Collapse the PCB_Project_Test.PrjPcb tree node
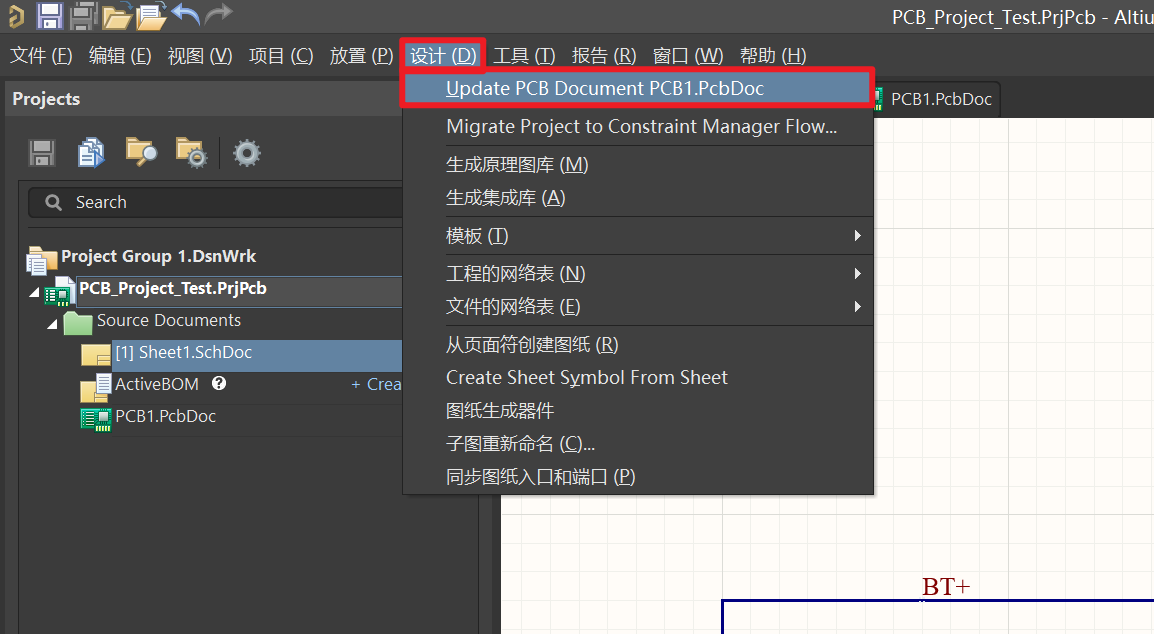Screen dimensions: 1154x634 [34, 292]
